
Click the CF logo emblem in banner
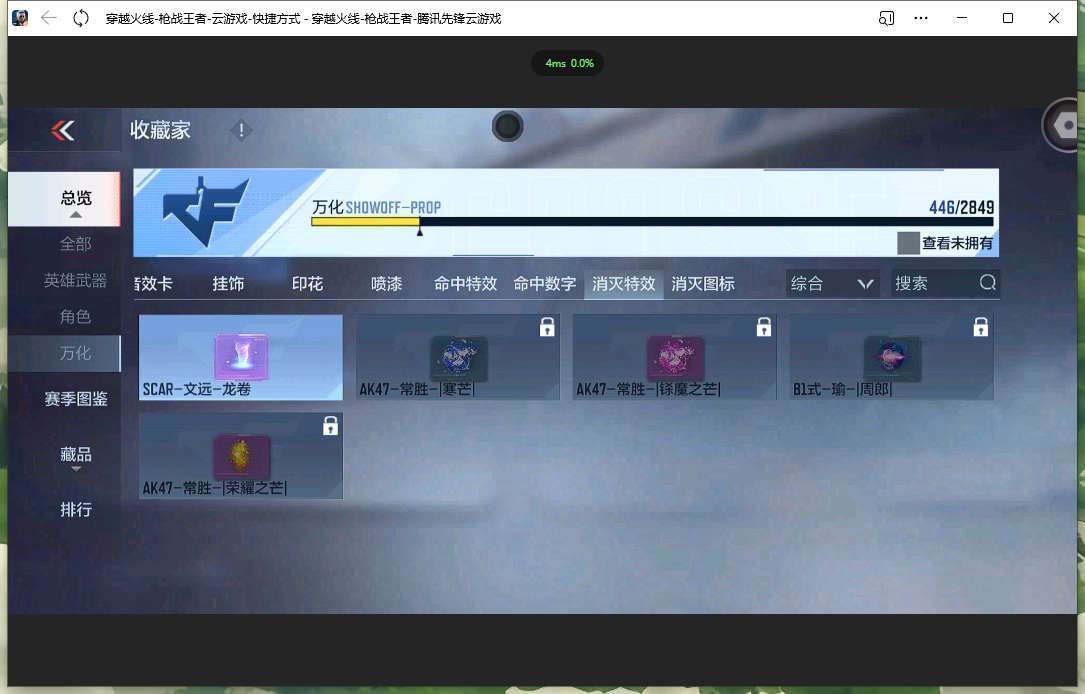205,211
